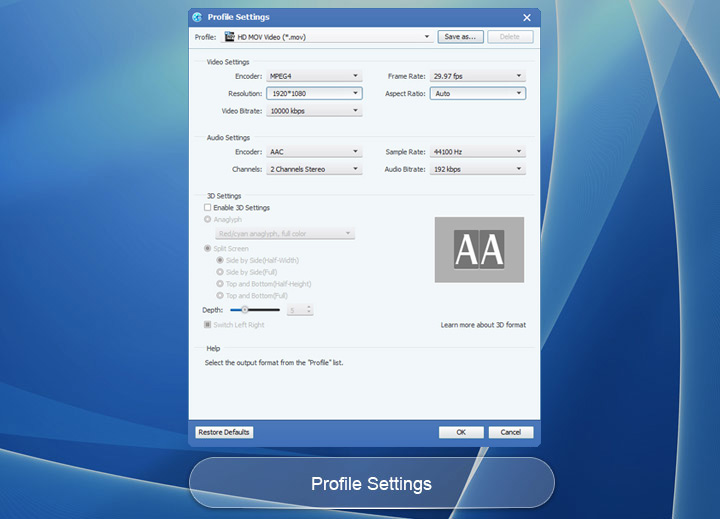This screenshot has height=519, width=720.
Task: Click the 'Video Settings' section heading
Action: pos(228,62)
